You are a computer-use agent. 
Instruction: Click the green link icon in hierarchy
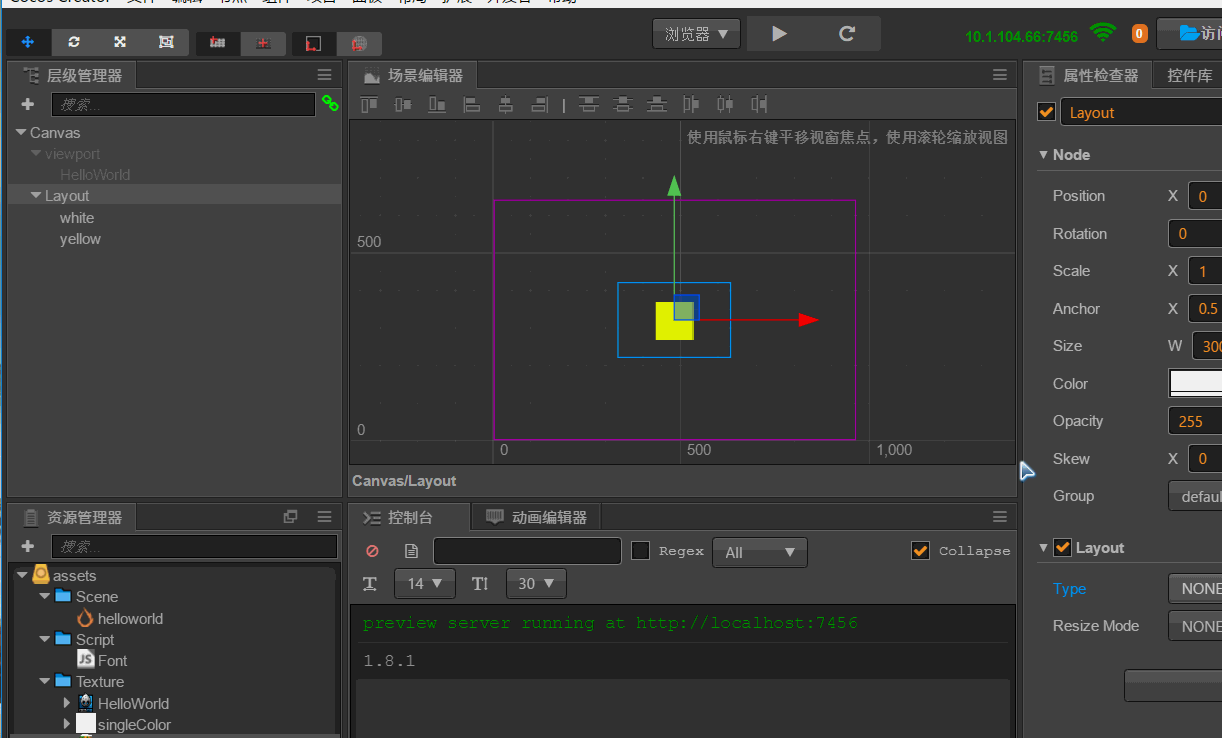tap(330, 103)
